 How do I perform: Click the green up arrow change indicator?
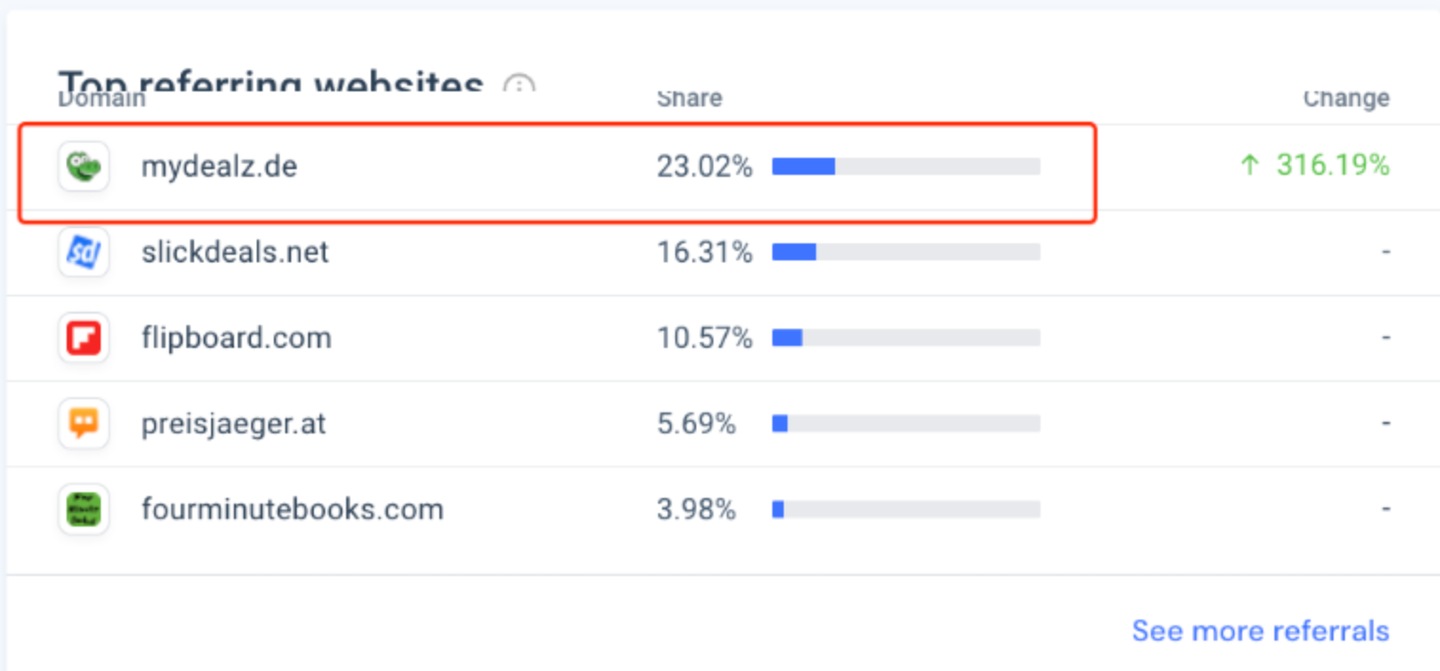[1249, 166]
